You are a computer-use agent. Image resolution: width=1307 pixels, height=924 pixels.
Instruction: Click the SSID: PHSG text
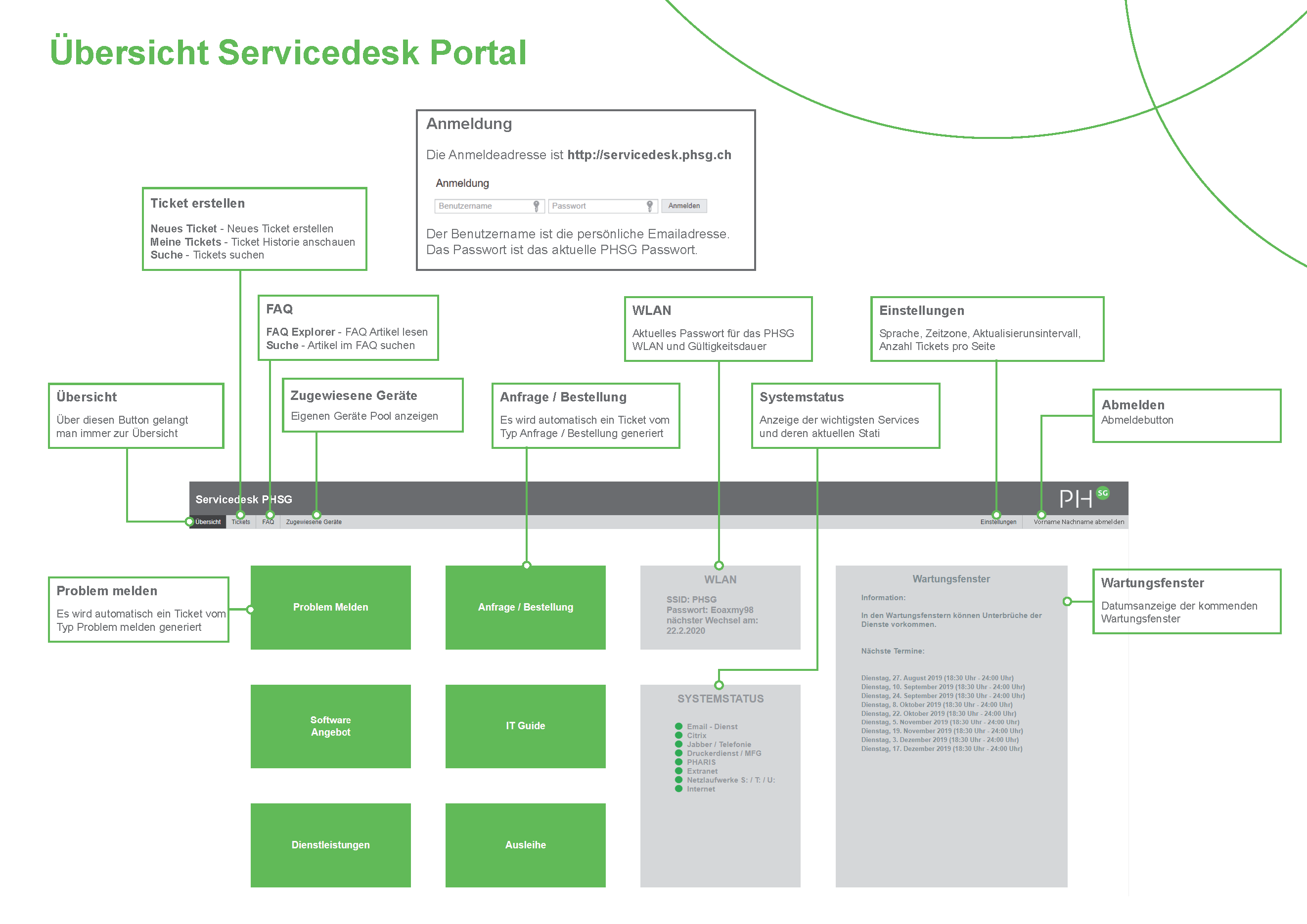click(x=692, y=600)
